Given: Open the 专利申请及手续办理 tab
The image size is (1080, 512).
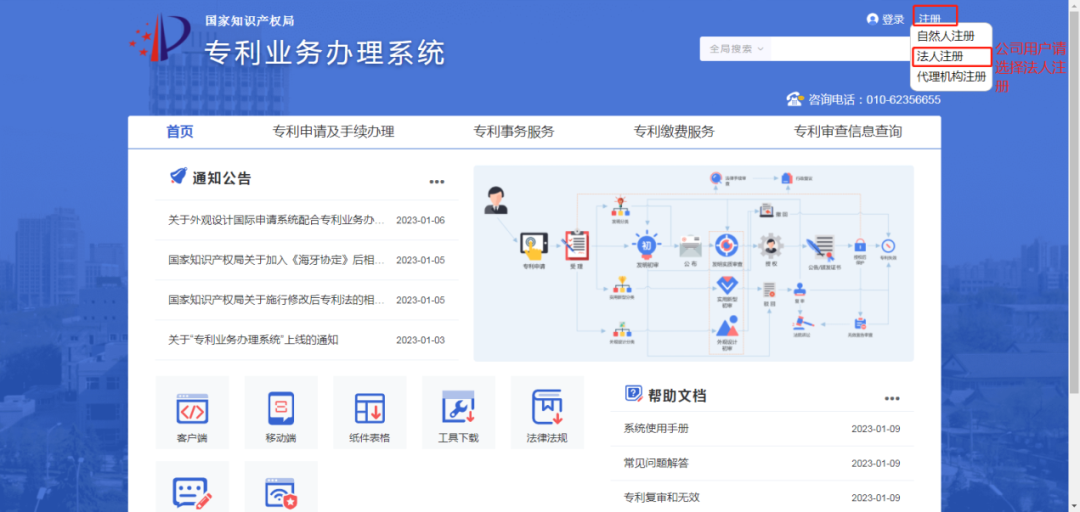Looking at the screenshot, I should pyautogui.click(x=334, y=132).
